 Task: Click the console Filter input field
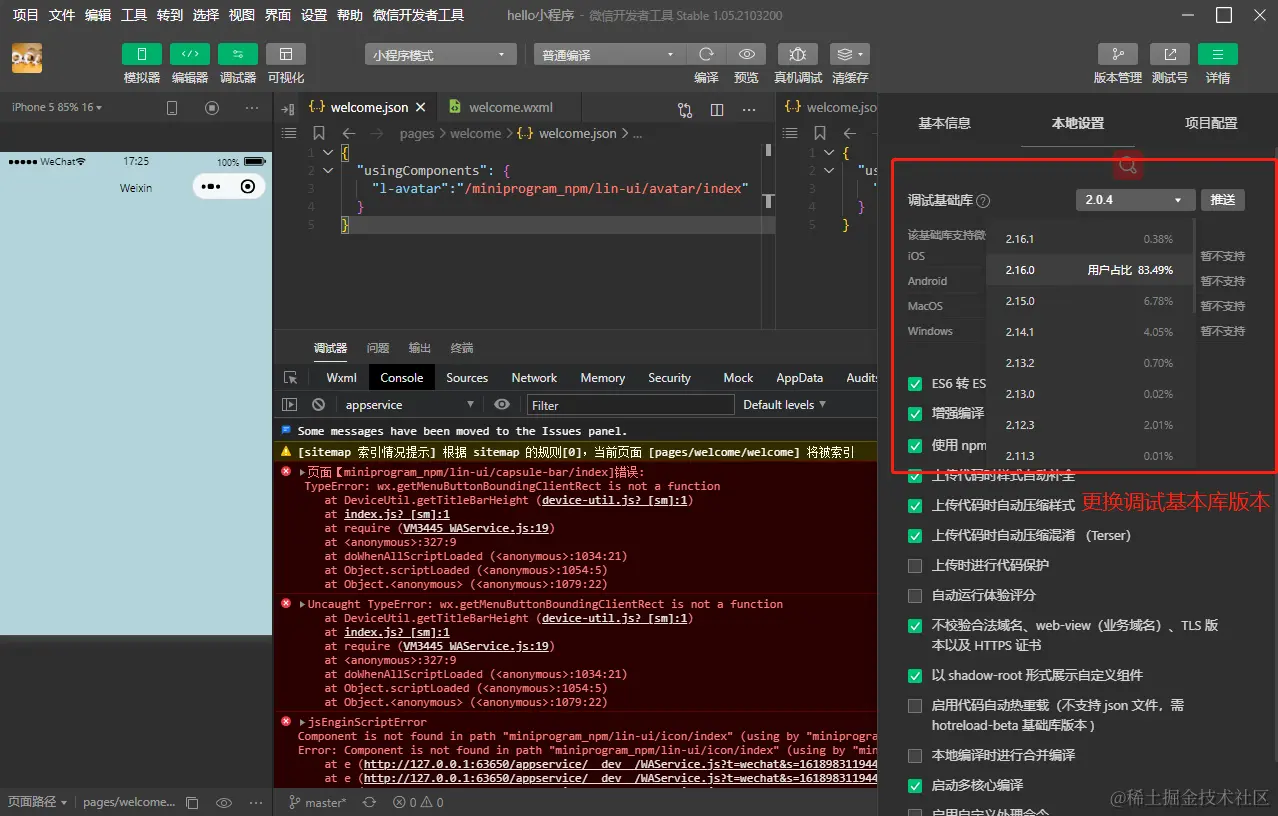[631, 405]
